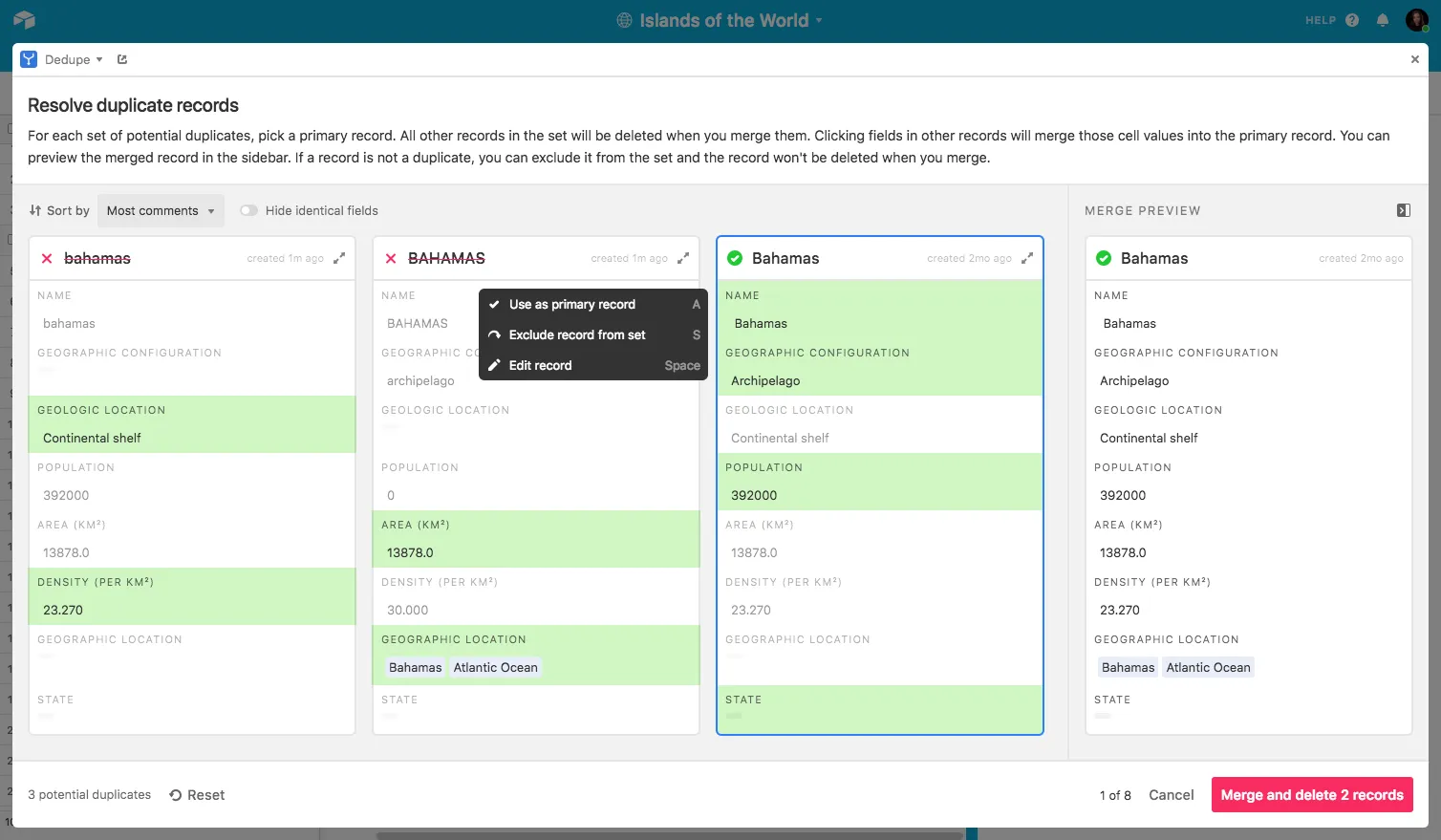Viewport: 1441px width, 840px height.
Task: Open the notifications bell
Action: 1382,20
